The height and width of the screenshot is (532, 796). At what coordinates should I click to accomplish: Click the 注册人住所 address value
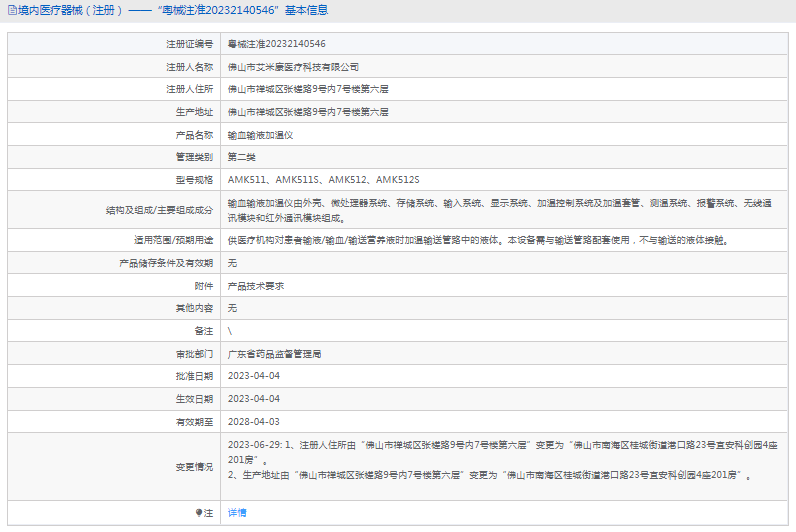pos(308,89)
